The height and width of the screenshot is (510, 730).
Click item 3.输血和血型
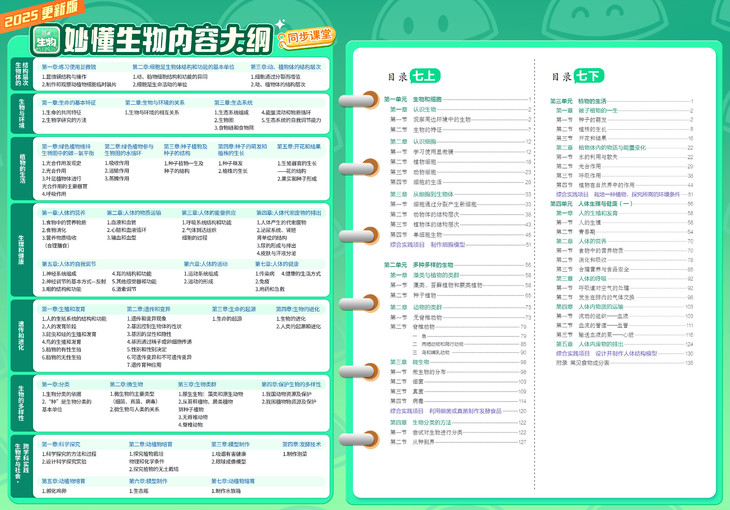tap(122, 238)
